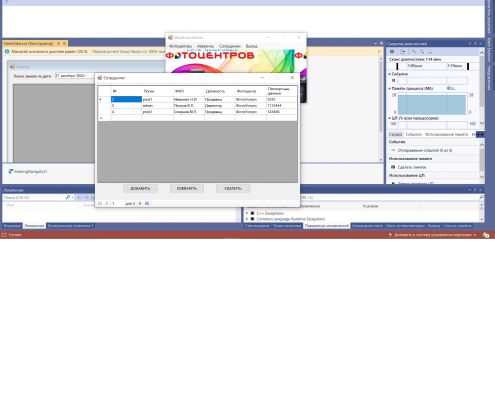495x400 pixels.
Task: Switch to the Точки останова tab
Action: 287,226
